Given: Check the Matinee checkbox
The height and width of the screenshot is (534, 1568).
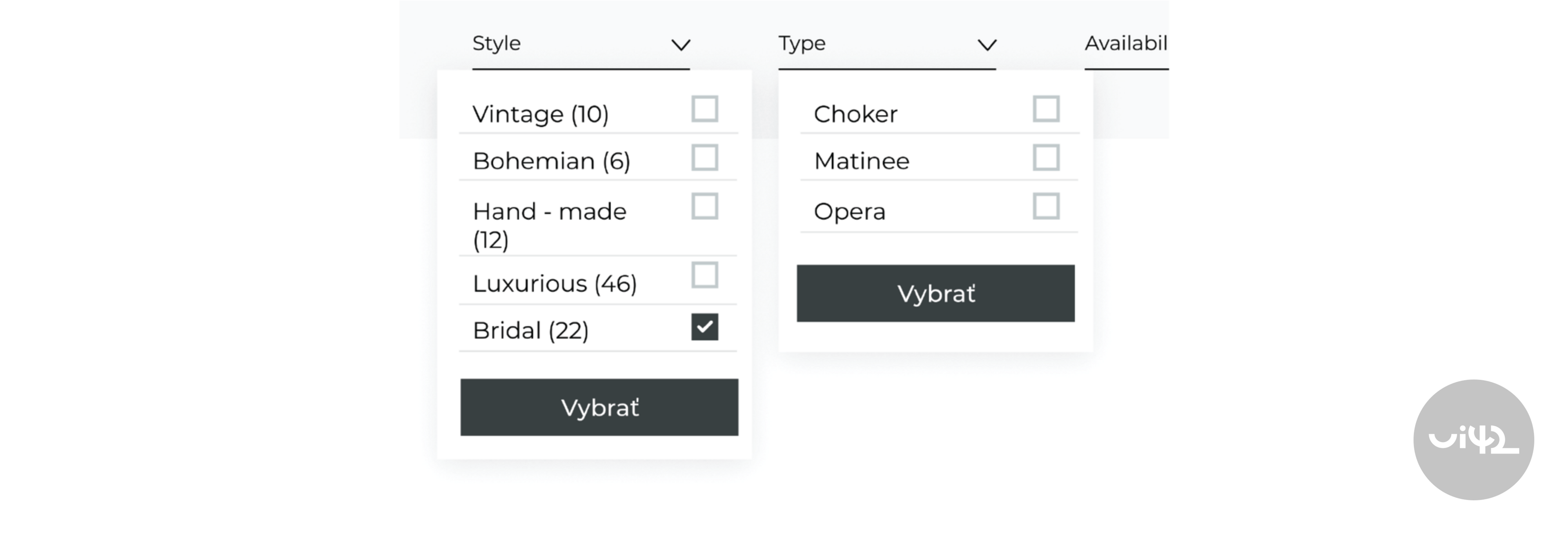Looking at the screenshot, I should point(1047,157).
